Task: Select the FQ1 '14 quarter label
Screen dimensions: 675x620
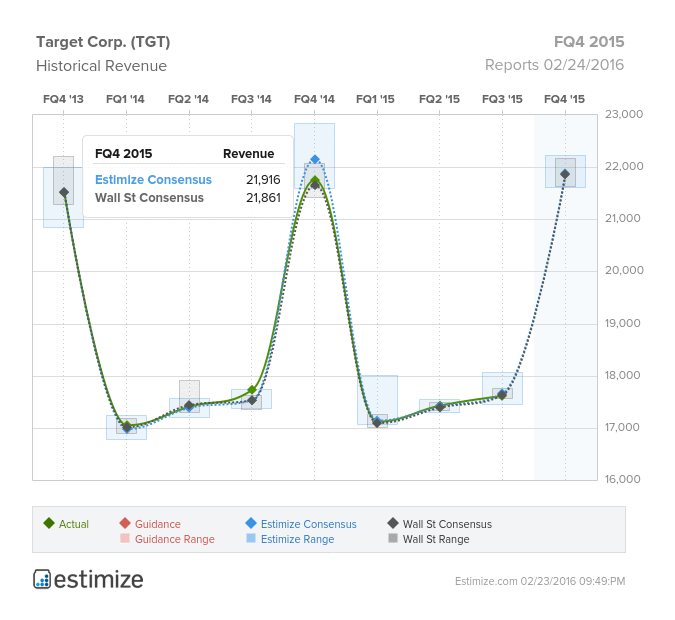Action: (x=125, y=99)
